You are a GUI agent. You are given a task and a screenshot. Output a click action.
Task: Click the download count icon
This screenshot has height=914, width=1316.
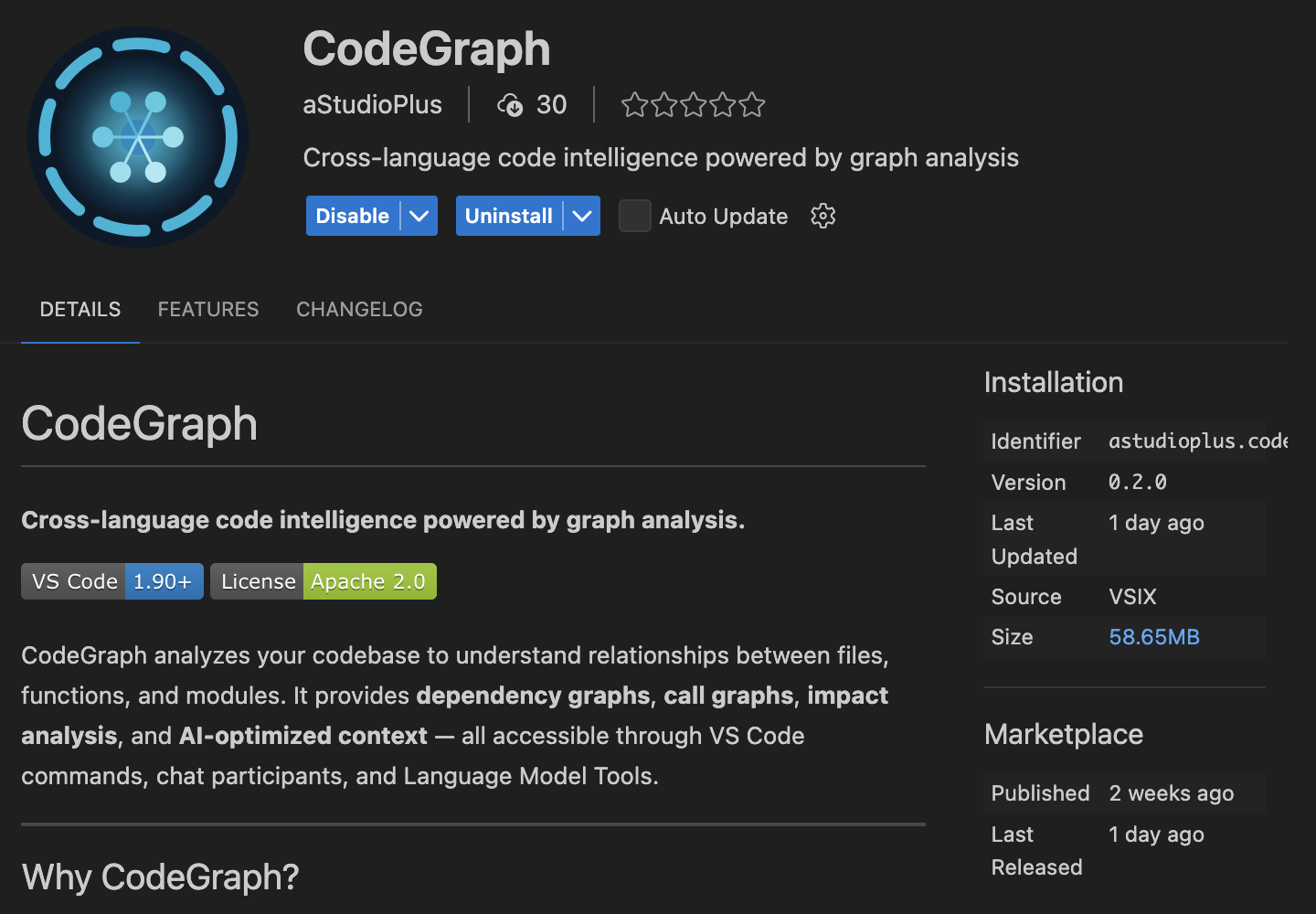click(511, 104)
